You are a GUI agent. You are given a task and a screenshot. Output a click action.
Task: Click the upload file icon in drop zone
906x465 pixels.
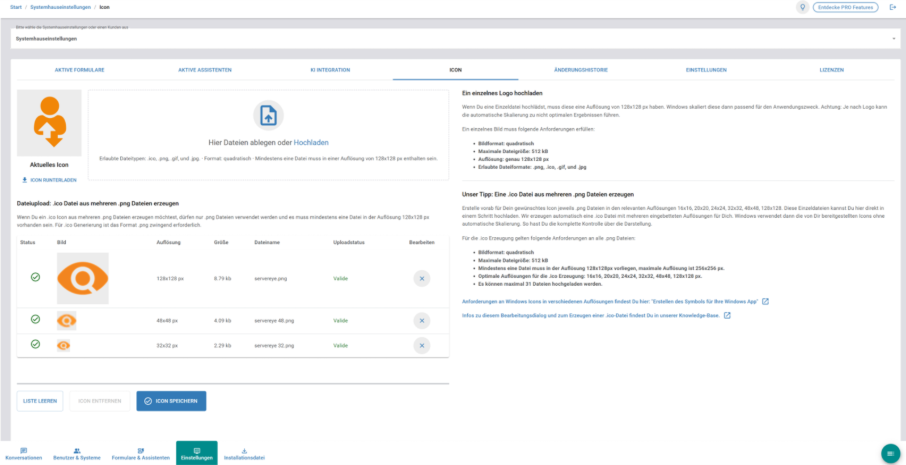[x=268, y=115]
